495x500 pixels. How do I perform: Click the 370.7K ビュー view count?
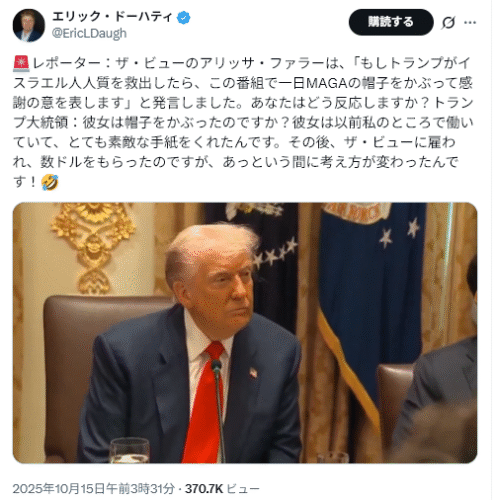click(222, 489)
